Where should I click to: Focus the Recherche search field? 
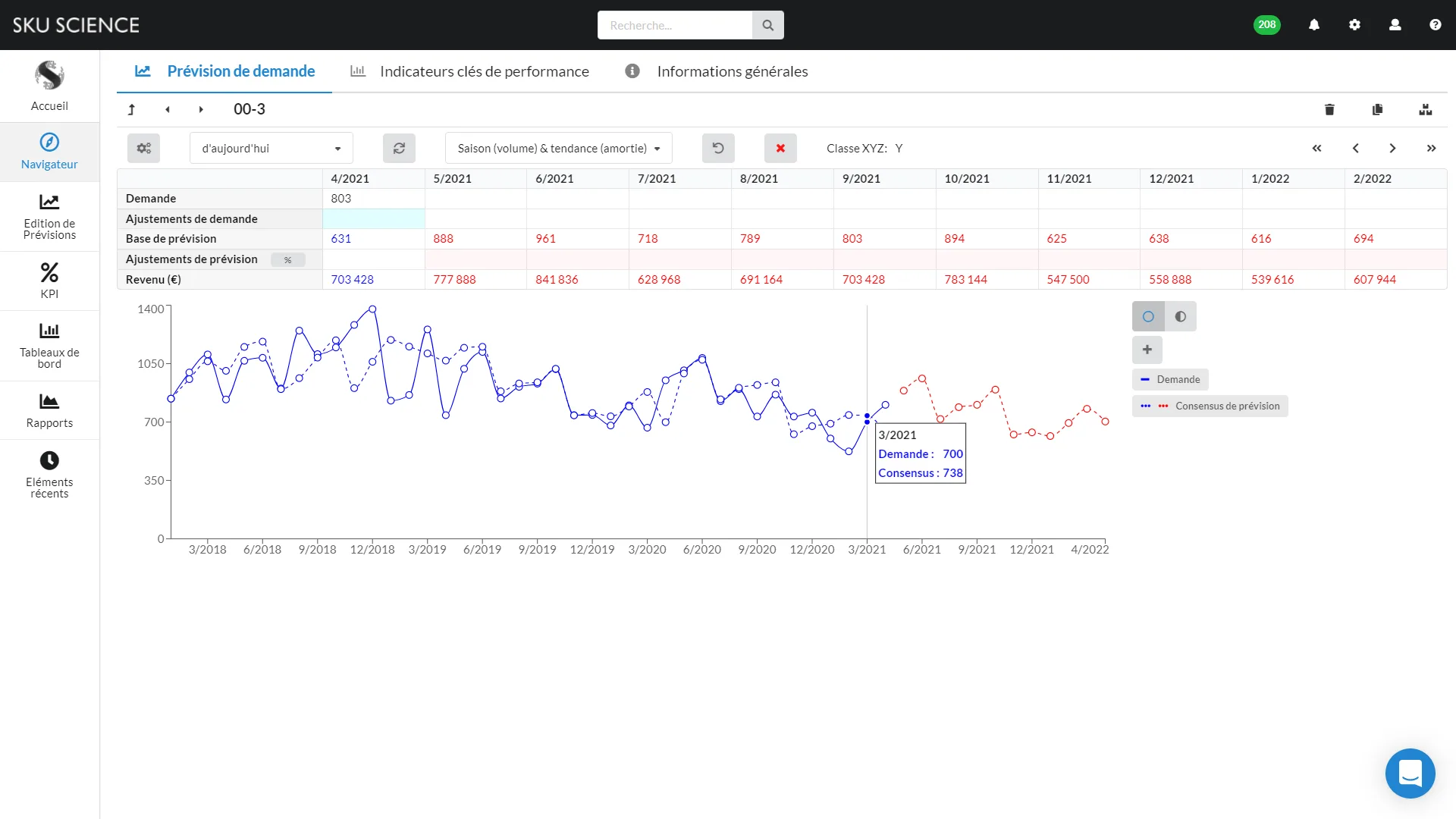point(675,25)
